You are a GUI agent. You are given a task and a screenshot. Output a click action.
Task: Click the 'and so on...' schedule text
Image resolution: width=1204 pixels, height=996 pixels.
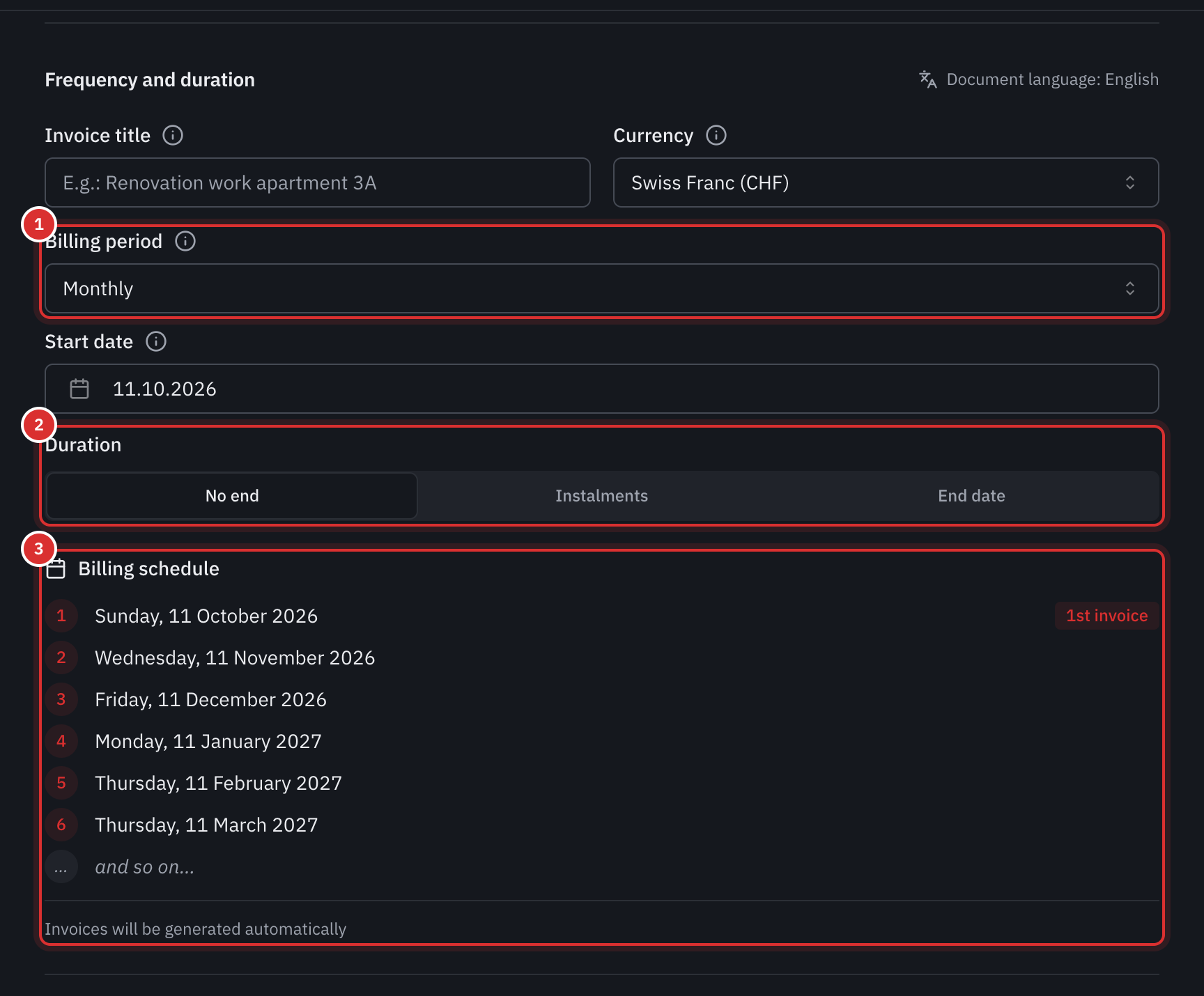(x=145, y=866)
